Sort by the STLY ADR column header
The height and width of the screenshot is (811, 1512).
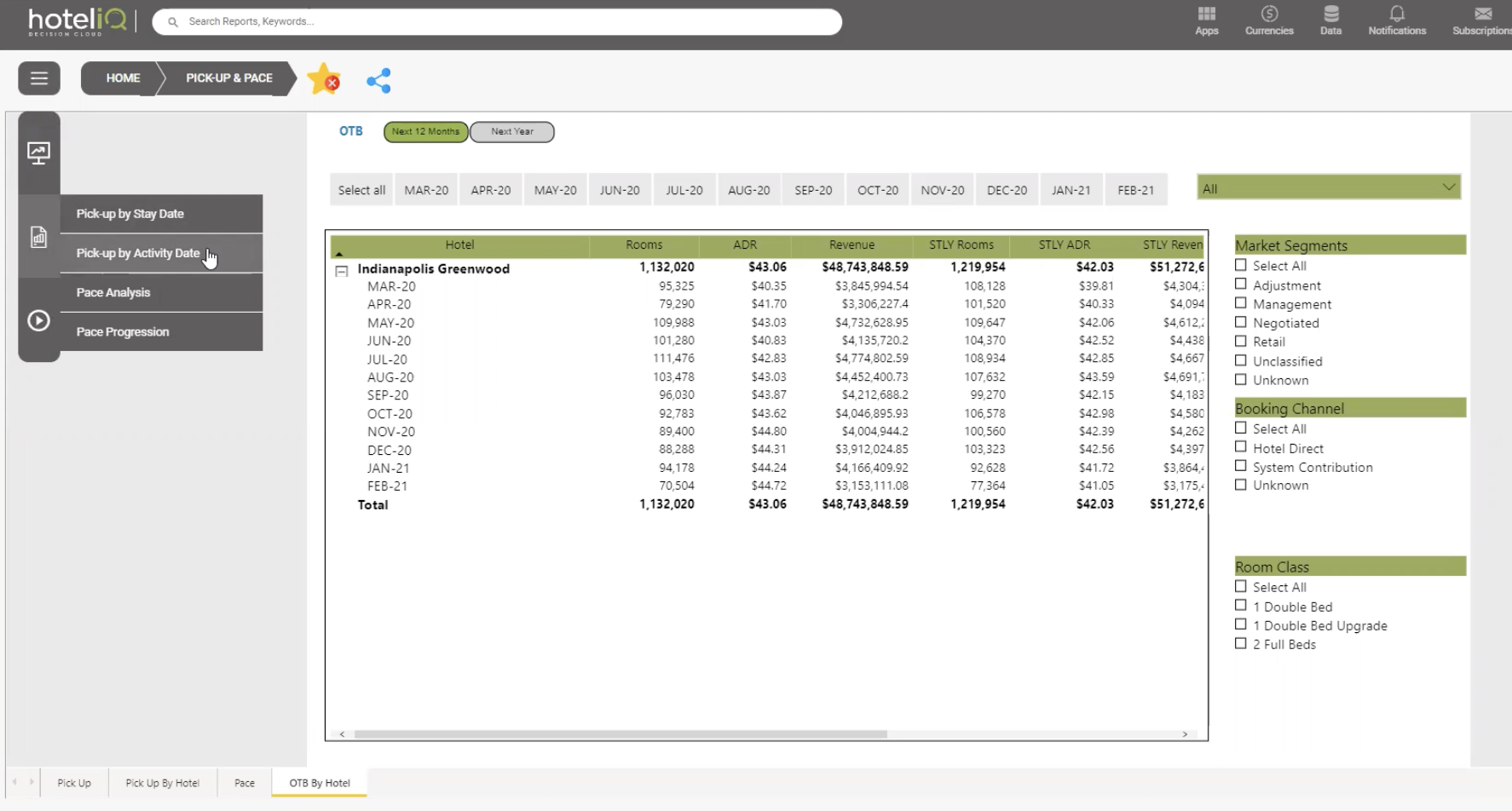(x=1065, y=245)
